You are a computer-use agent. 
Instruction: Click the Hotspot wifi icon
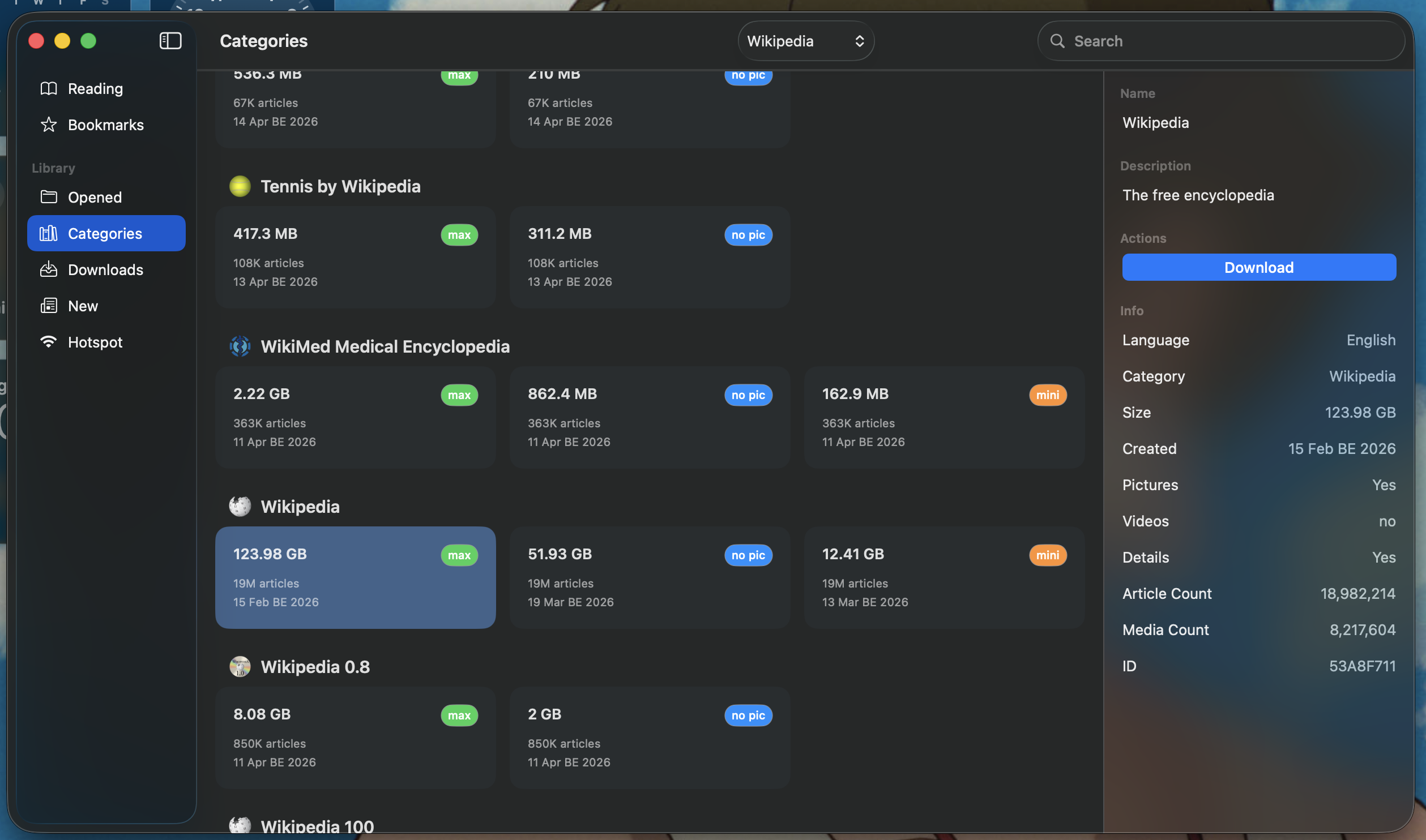49,342
